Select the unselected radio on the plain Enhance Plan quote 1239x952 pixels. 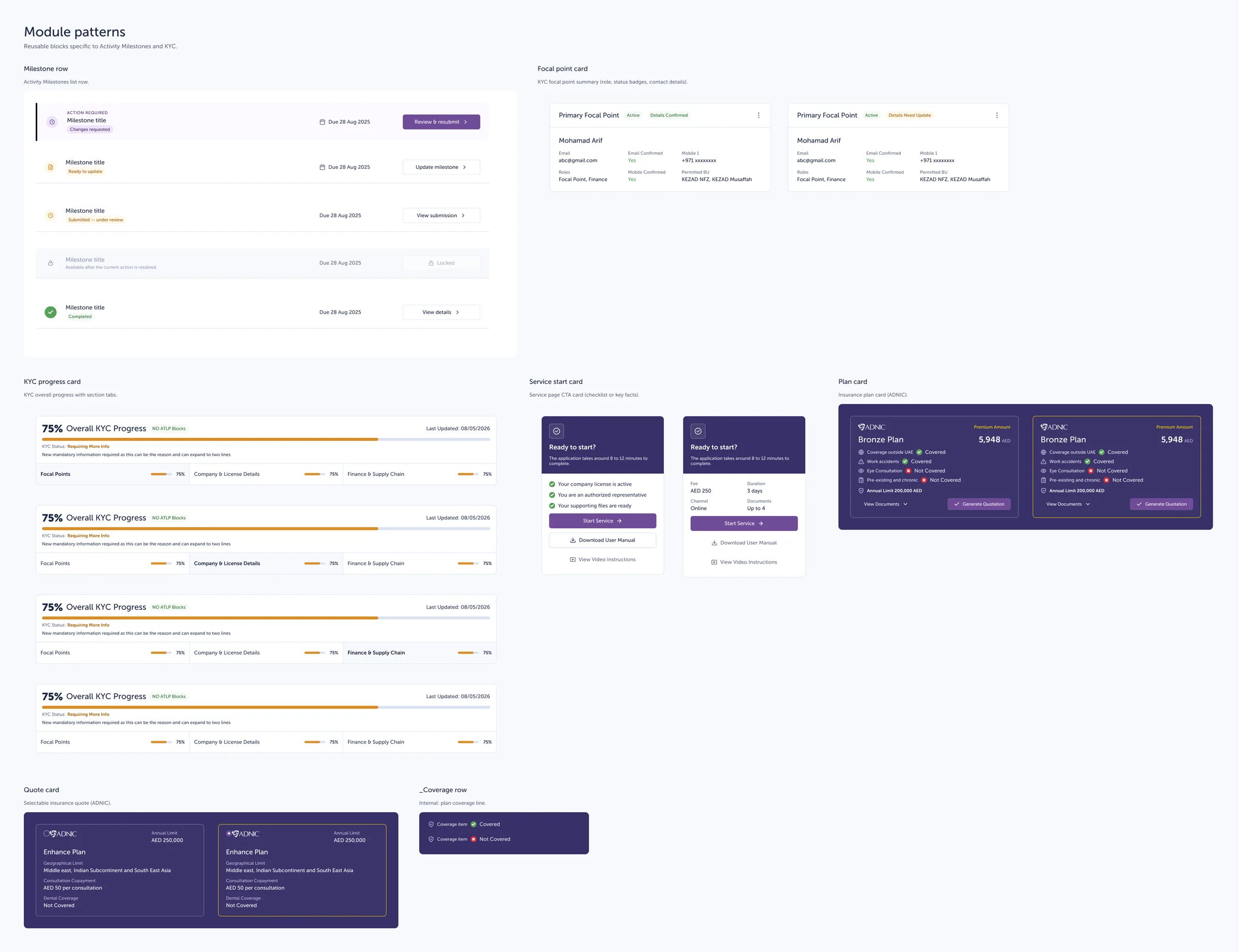coord(46,833)
